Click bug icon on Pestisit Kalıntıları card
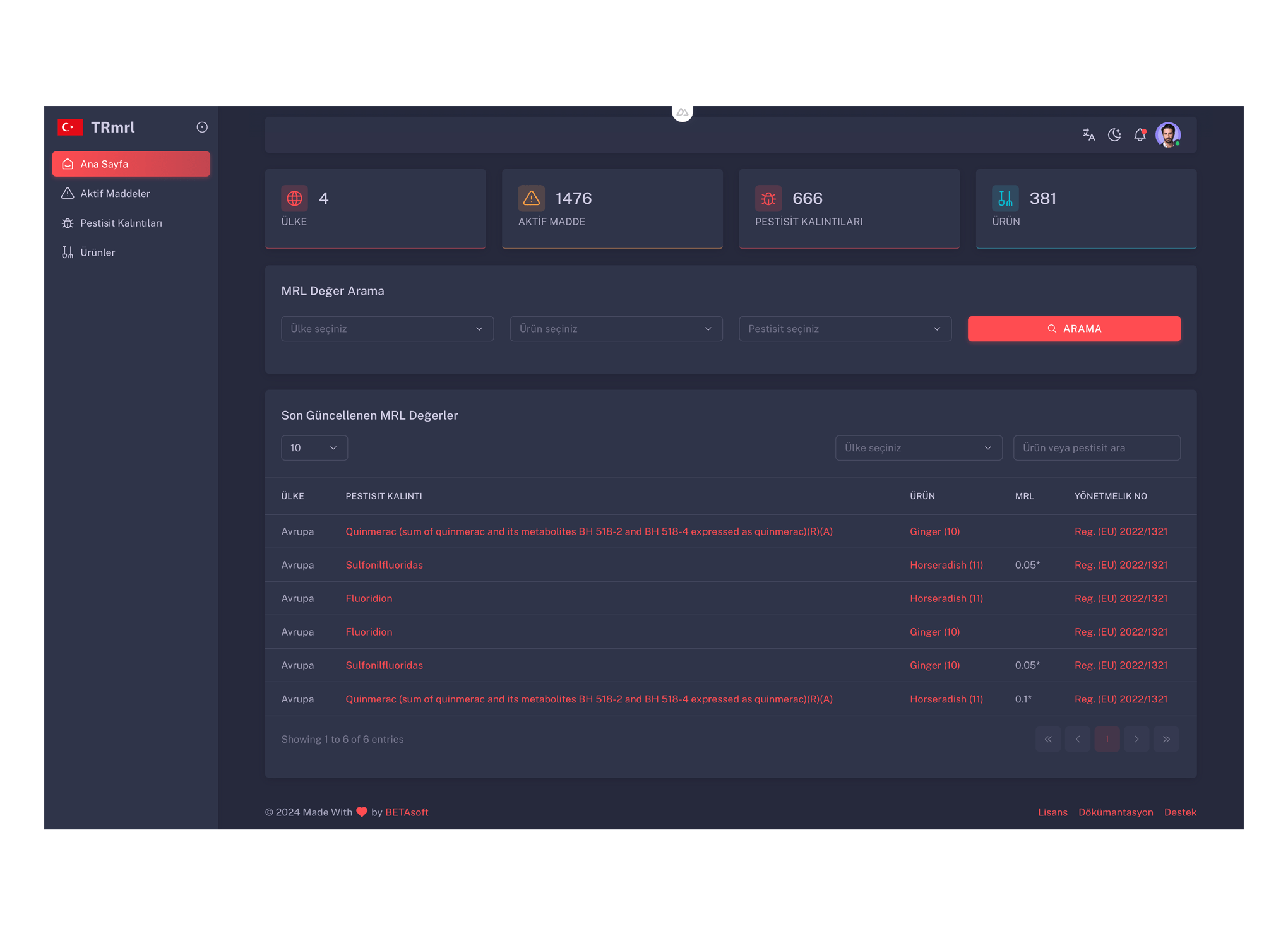This screenshot has width=1288, height=936. point(768,198)
